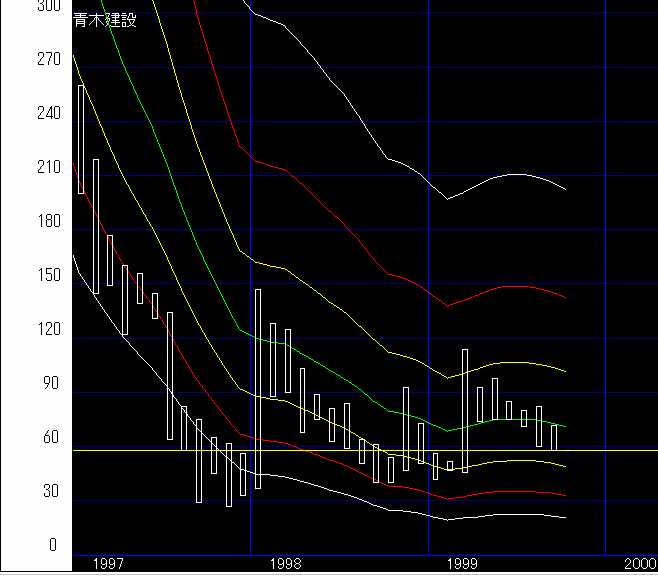Select the 1999 year label on the time axis

pyautogui.click(x=463, y=565)
